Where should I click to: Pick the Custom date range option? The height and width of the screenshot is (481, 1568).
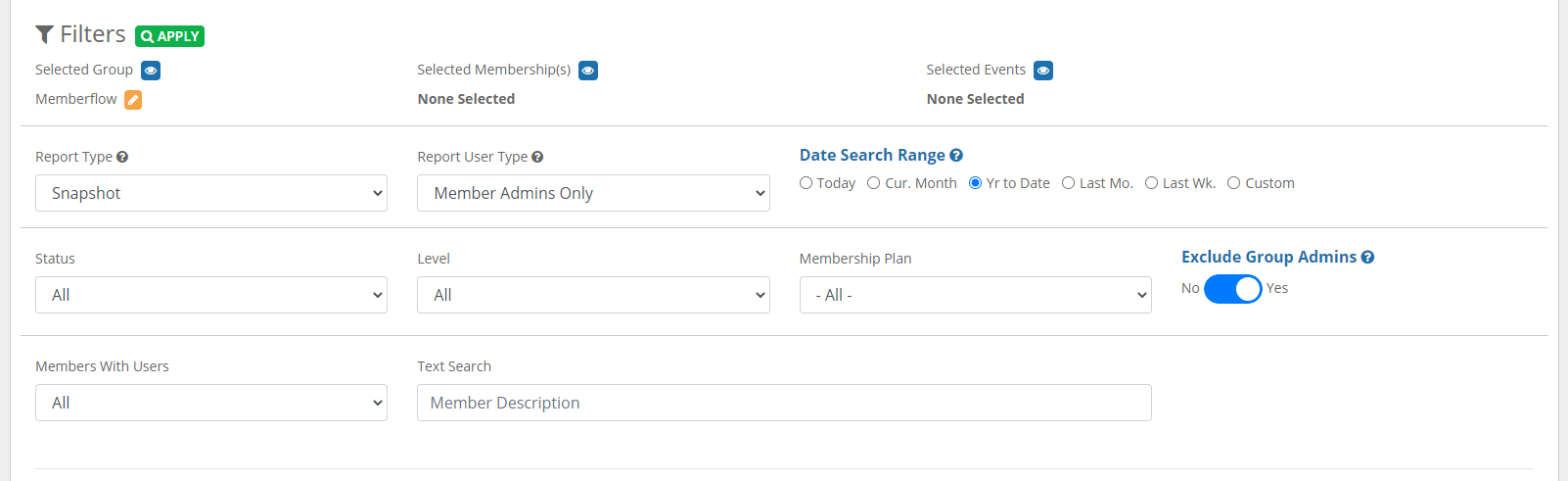1234,183
